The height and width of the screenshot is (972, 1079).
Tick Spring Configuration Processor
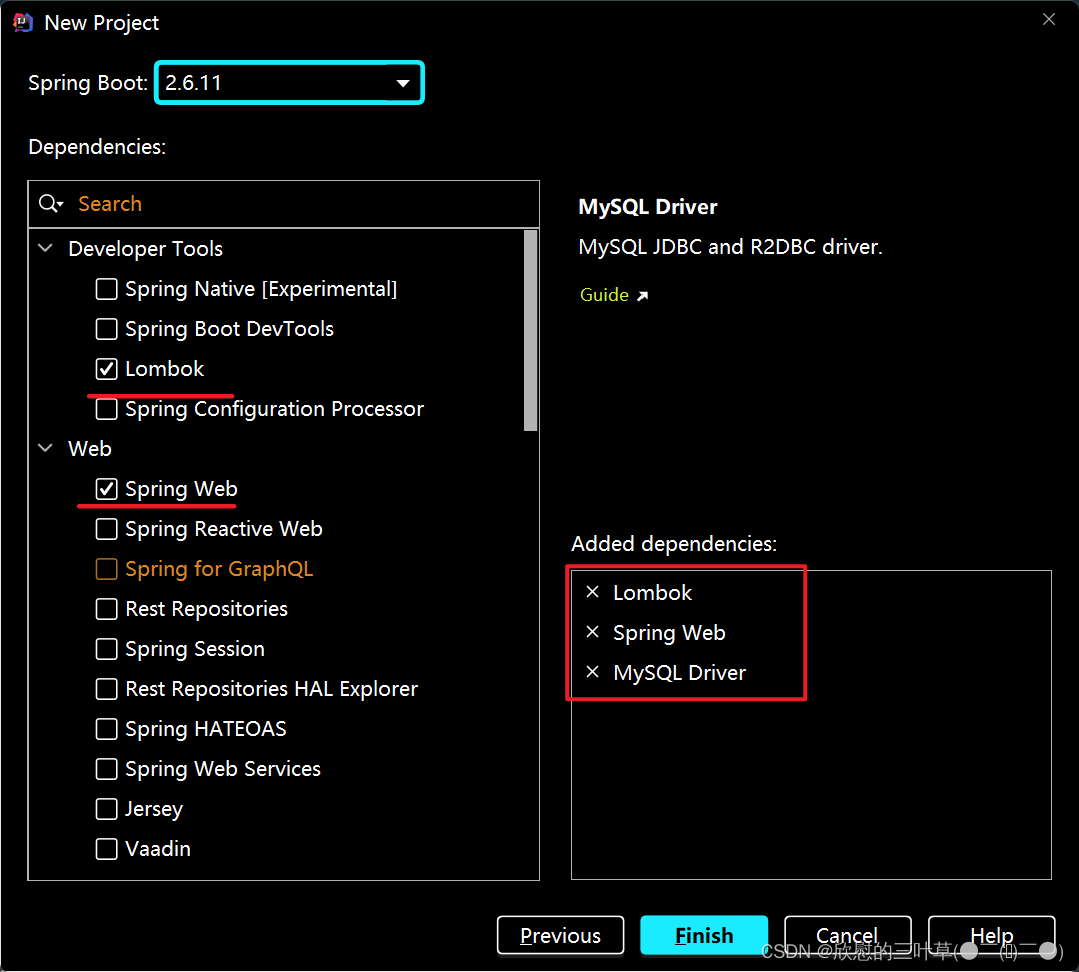(107, 409)
